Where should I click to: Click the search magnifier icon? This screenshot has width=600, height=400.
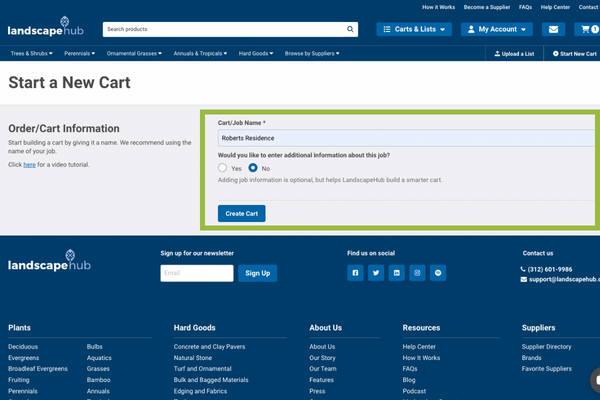[x=350, y=29]
